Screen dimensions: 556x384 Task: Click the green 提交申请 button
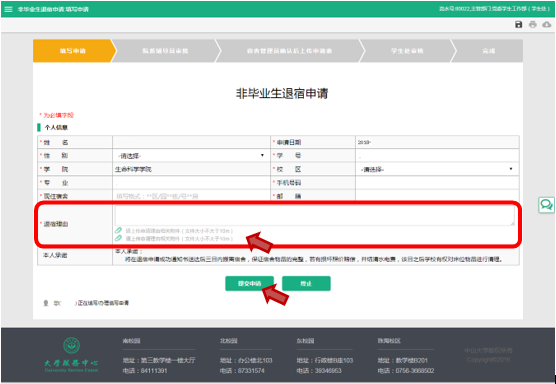click(250, 283)
